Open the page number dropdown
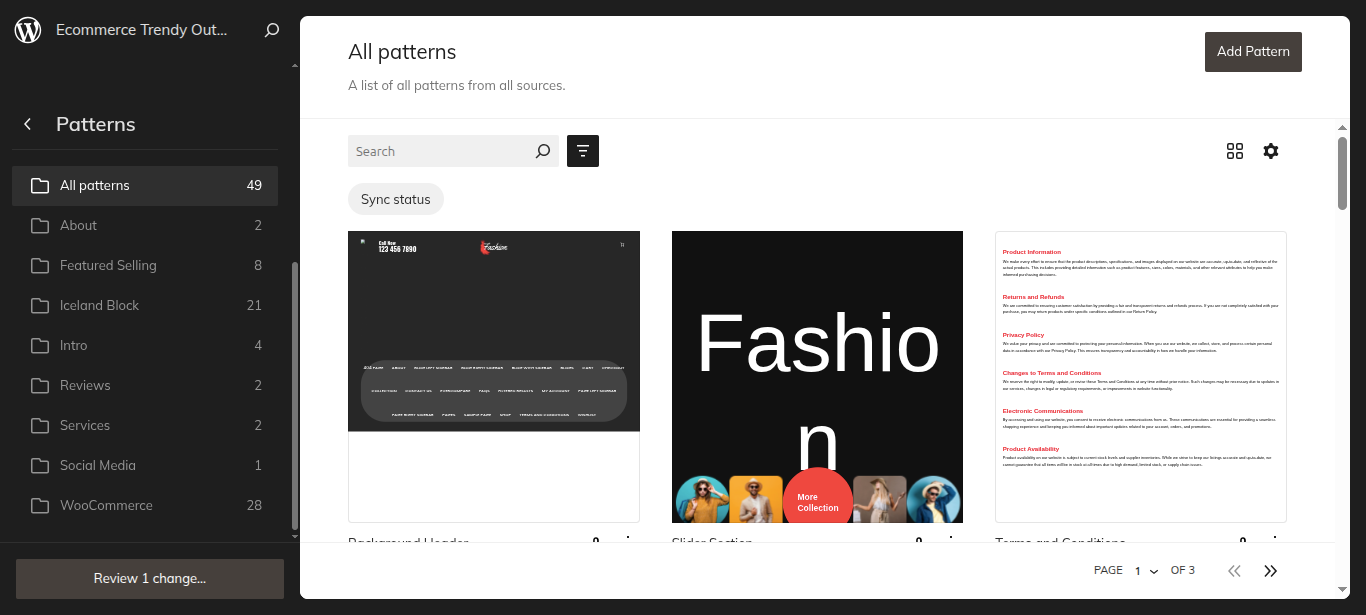Viewport: 1366px width, 615px height. [x=1146, y=571]
